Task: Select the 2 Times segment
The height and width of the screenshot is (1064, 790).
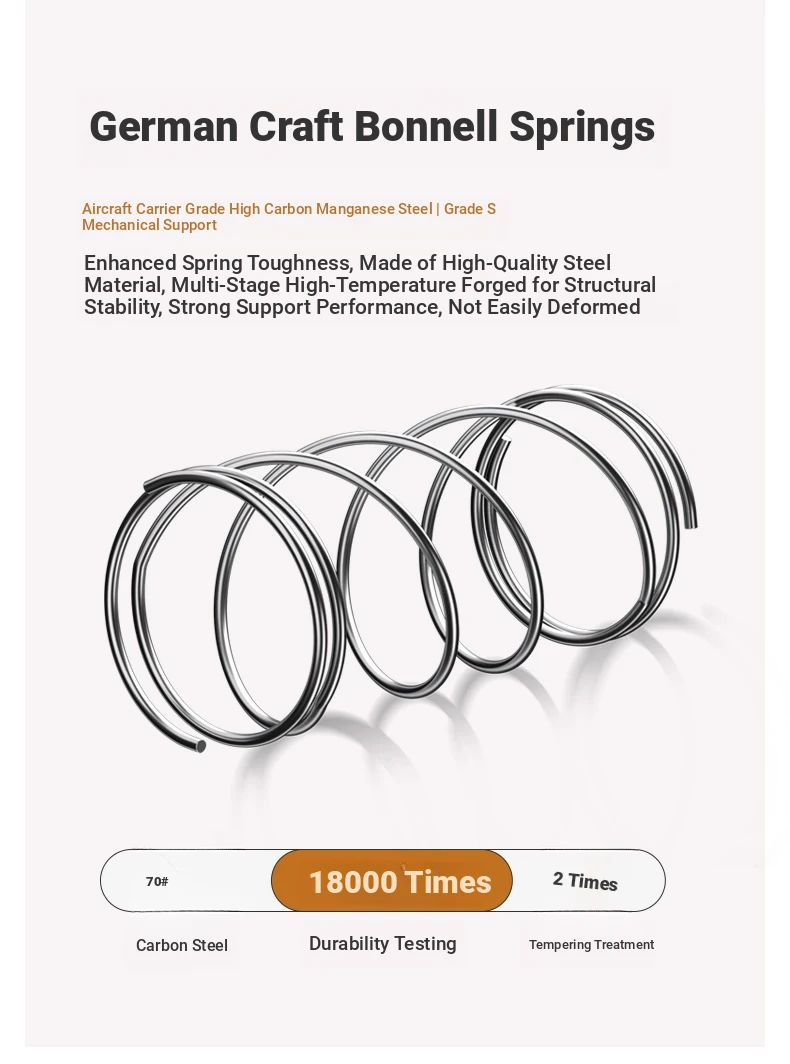Action: point(585,881)
